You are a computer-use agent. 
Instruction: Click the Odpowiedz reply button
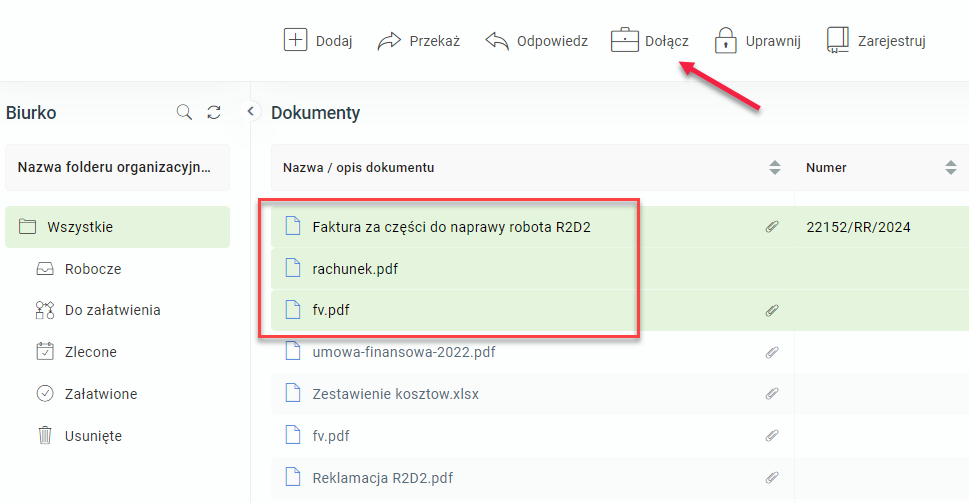(536, 41)
